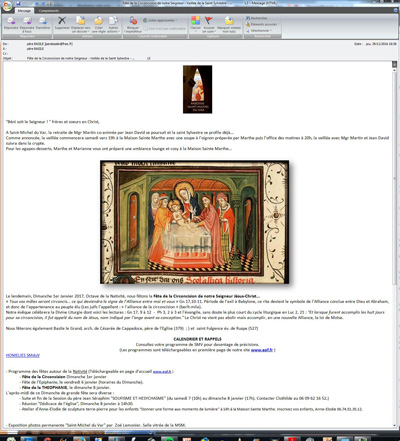Forward the message with Transférer
This screenshot has height=441, width=400.
point(43,24)
